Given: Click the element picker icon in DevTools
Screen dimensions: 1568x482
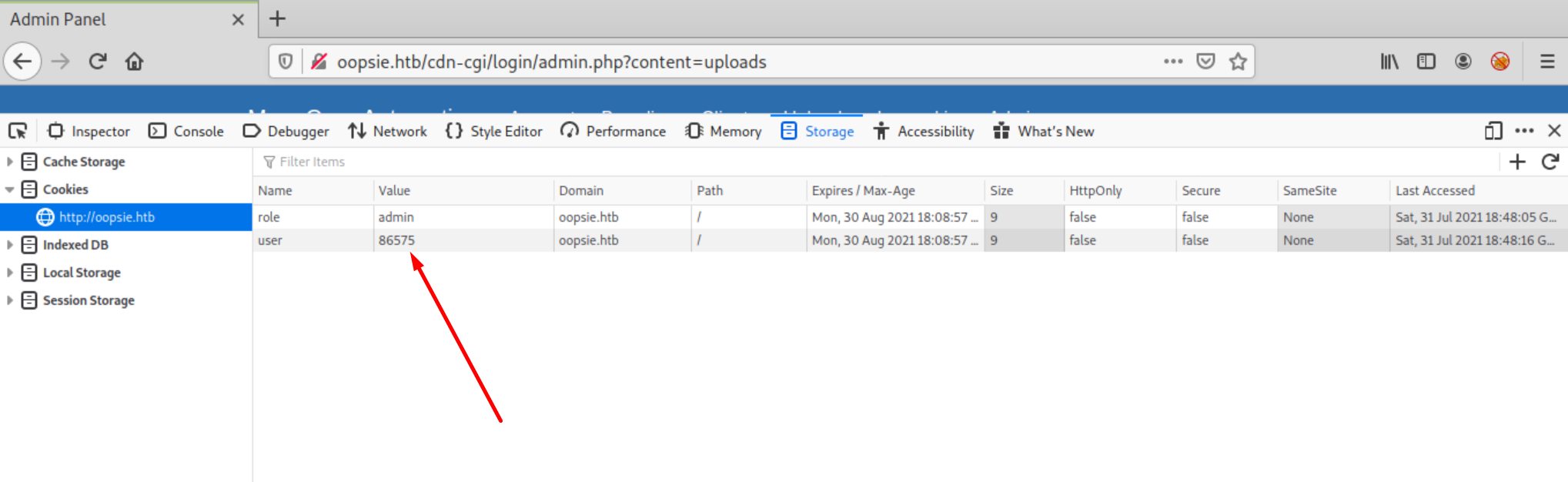Looking at the screenshot, I should (x=18, y=131).
